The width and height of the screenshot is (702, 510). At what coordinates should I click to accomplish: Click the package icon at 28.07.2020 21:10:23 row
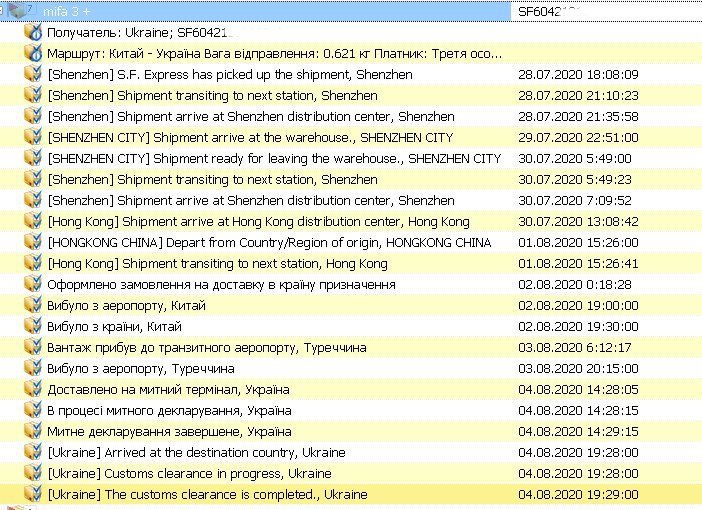coord(33,95)
